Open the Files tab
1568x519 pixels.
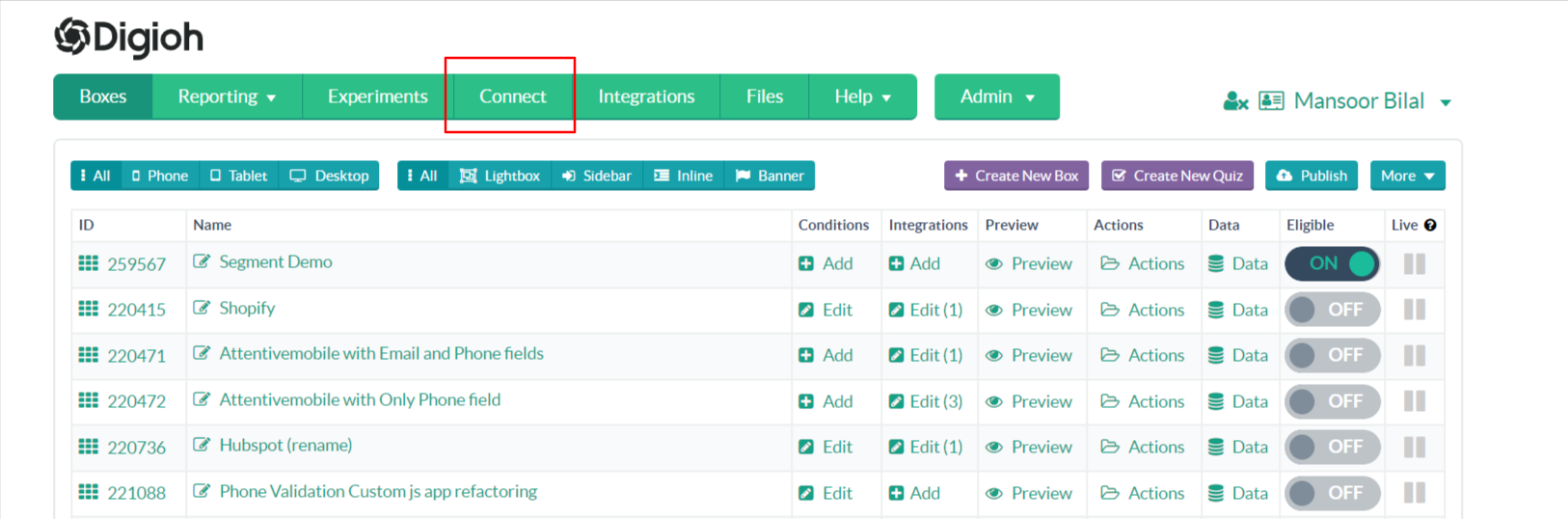(765, 96)
